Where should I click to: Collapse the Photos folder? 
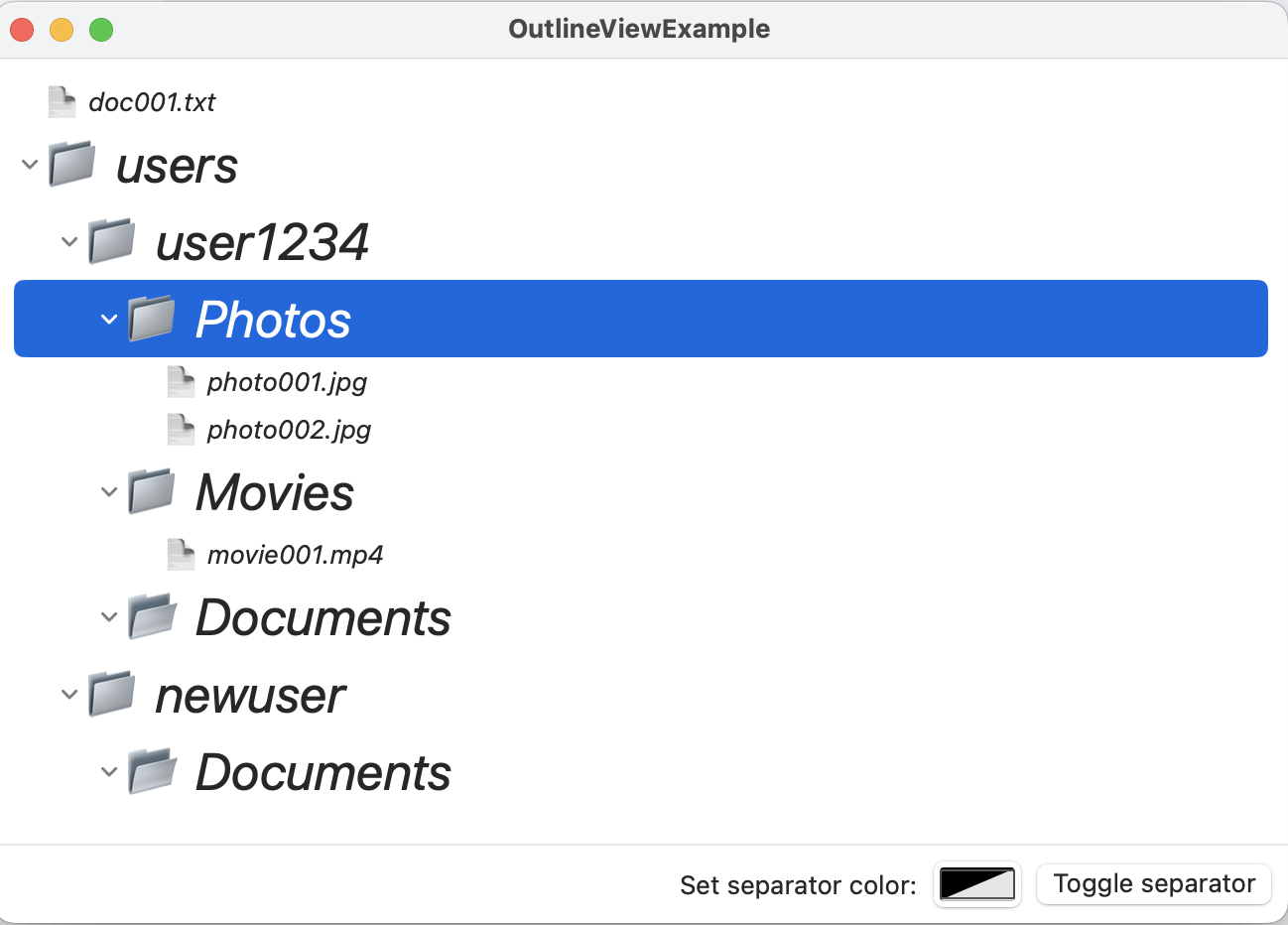(x=108, y=319)
